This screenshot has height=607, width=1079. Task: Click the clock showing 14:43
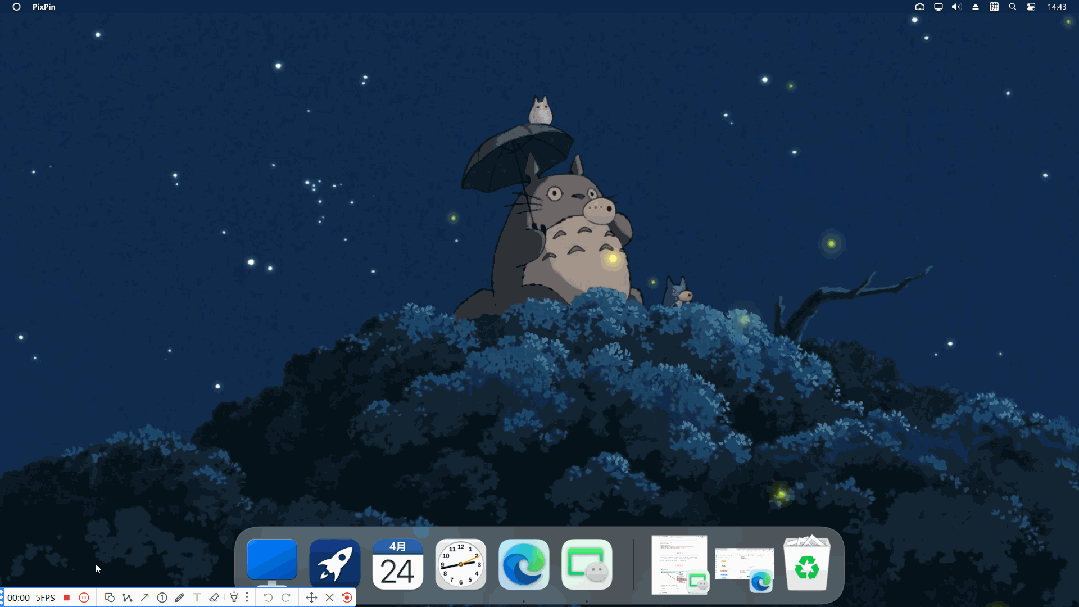[1056, 7]
